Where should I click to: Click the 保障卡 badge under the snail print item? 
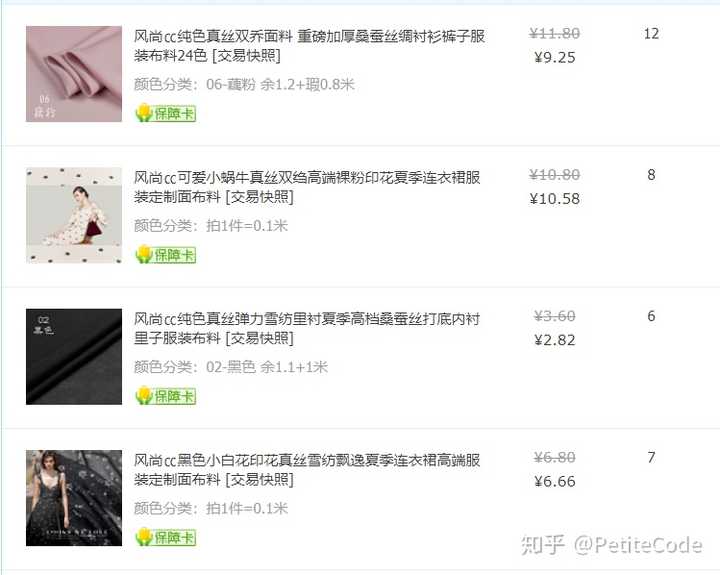(166, 254)
